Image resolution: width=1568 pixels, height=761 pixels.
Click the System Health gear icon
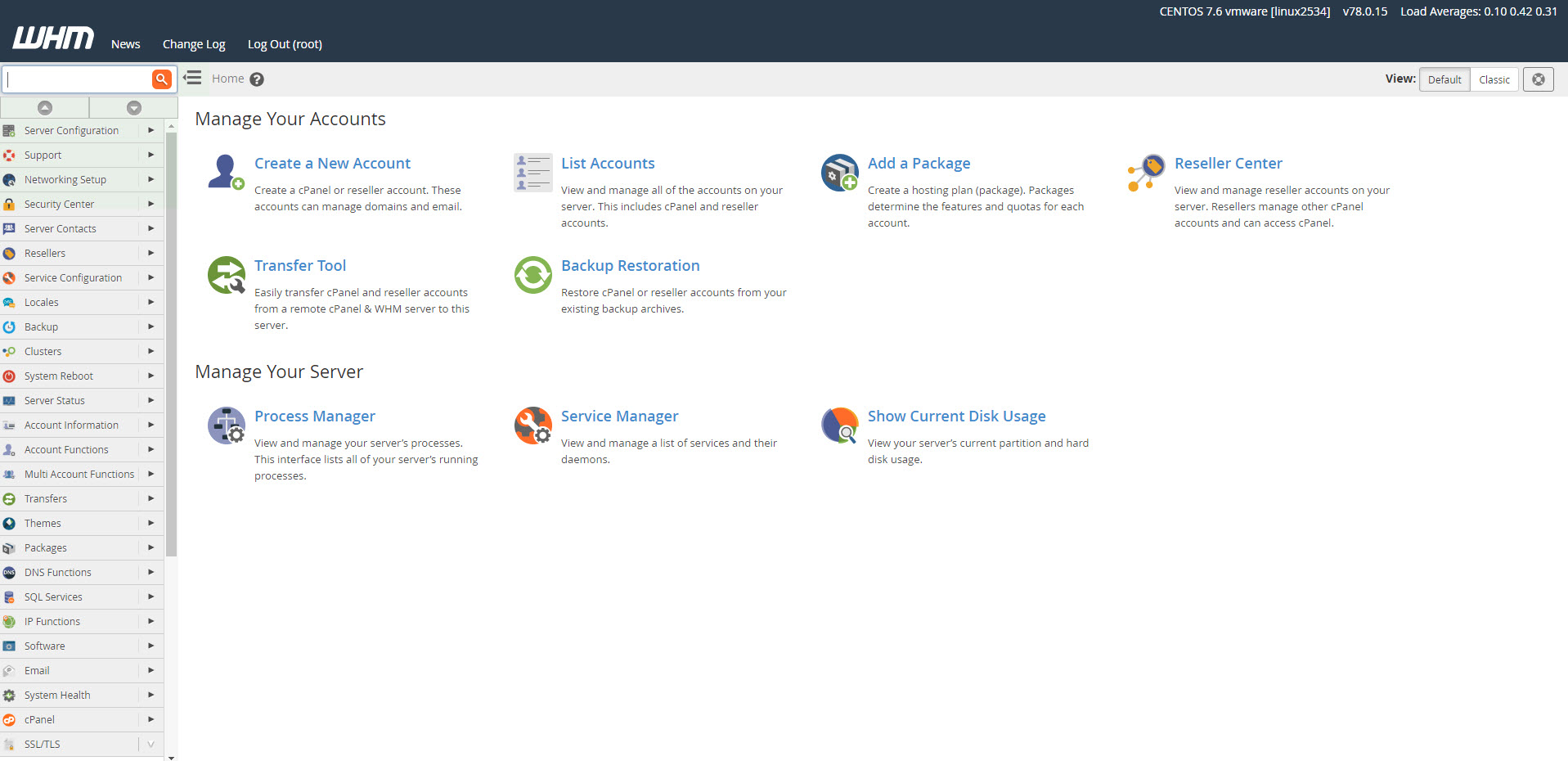[9, 695]
